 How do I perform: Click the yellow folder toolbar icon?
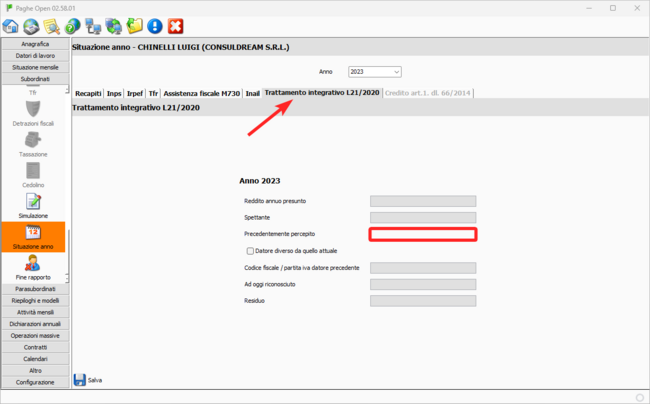pos(135,26)
